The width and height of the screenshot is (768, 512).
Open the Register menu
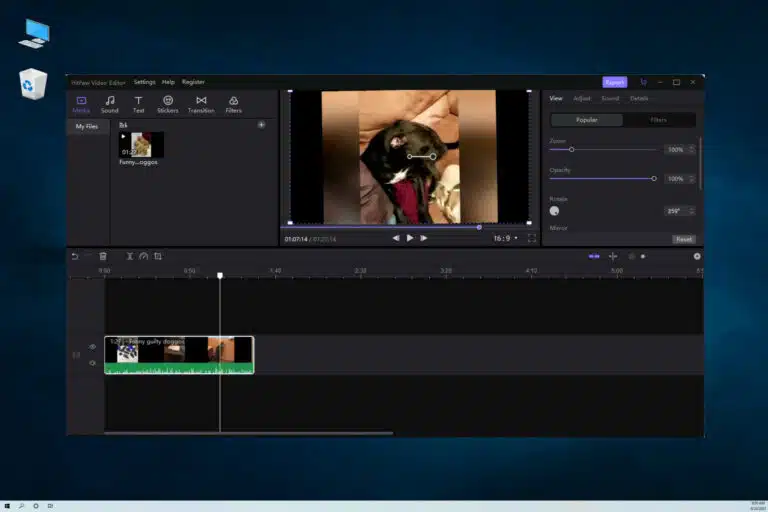click(x=193, y=82)
